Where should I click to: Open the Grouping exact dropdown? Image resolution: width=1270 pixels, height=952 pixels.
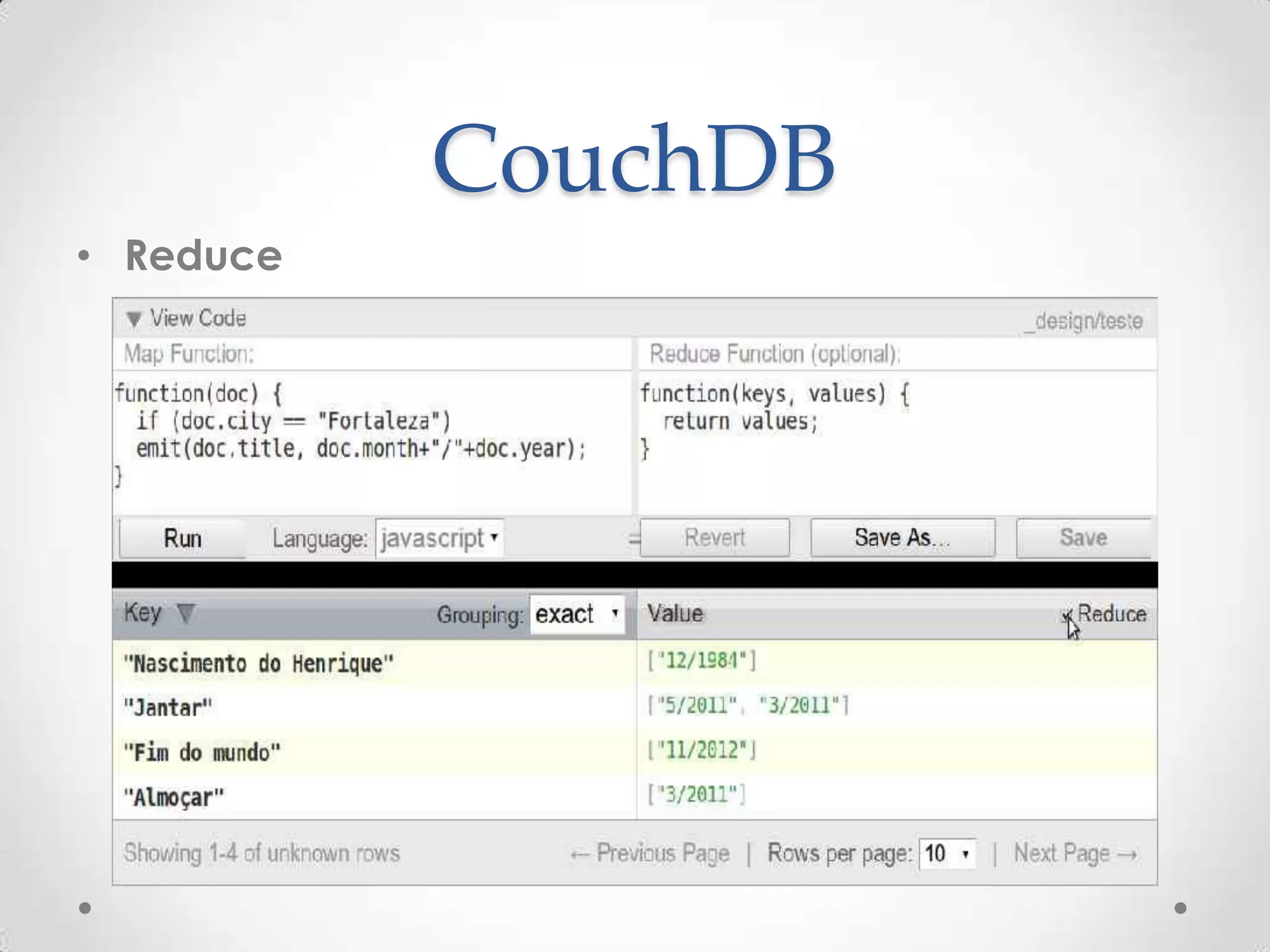point(577,614)
